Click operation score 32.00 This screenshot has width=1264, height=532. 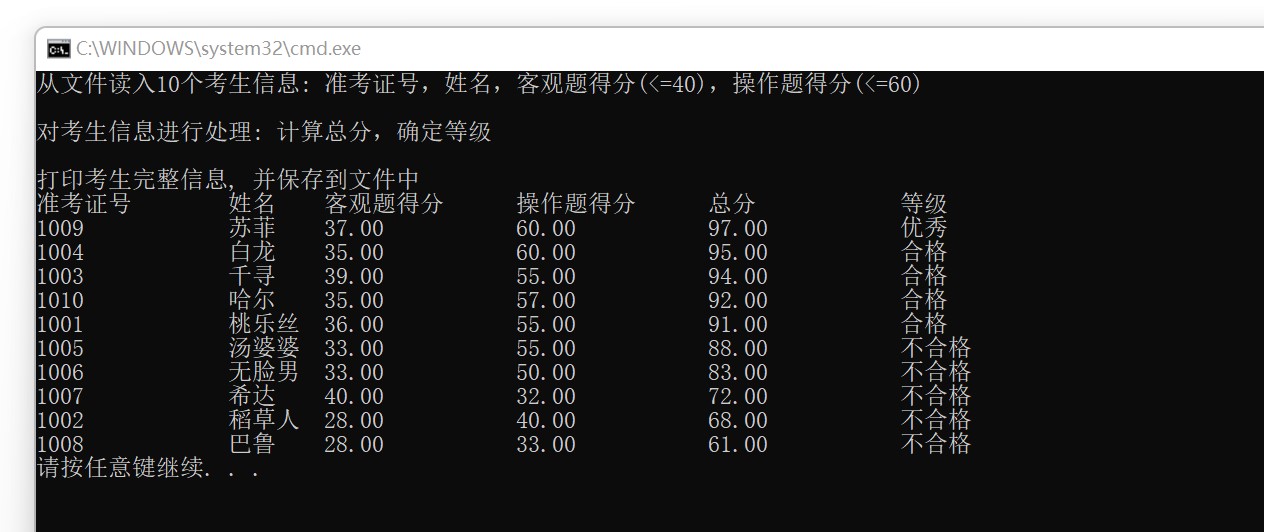[x=546, y=397]
